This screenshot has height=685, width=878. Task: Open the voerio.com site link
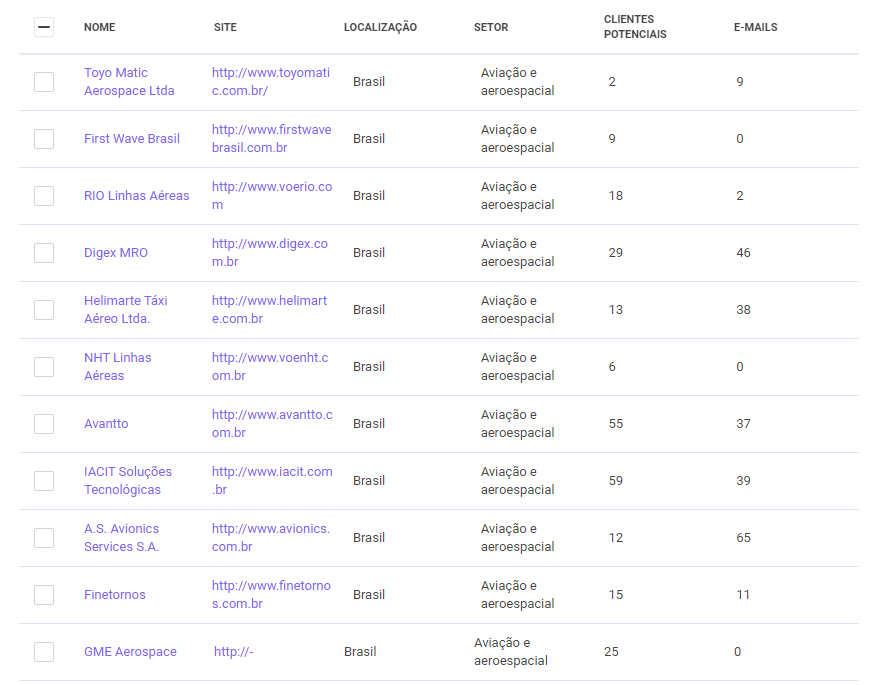(272, 196)
